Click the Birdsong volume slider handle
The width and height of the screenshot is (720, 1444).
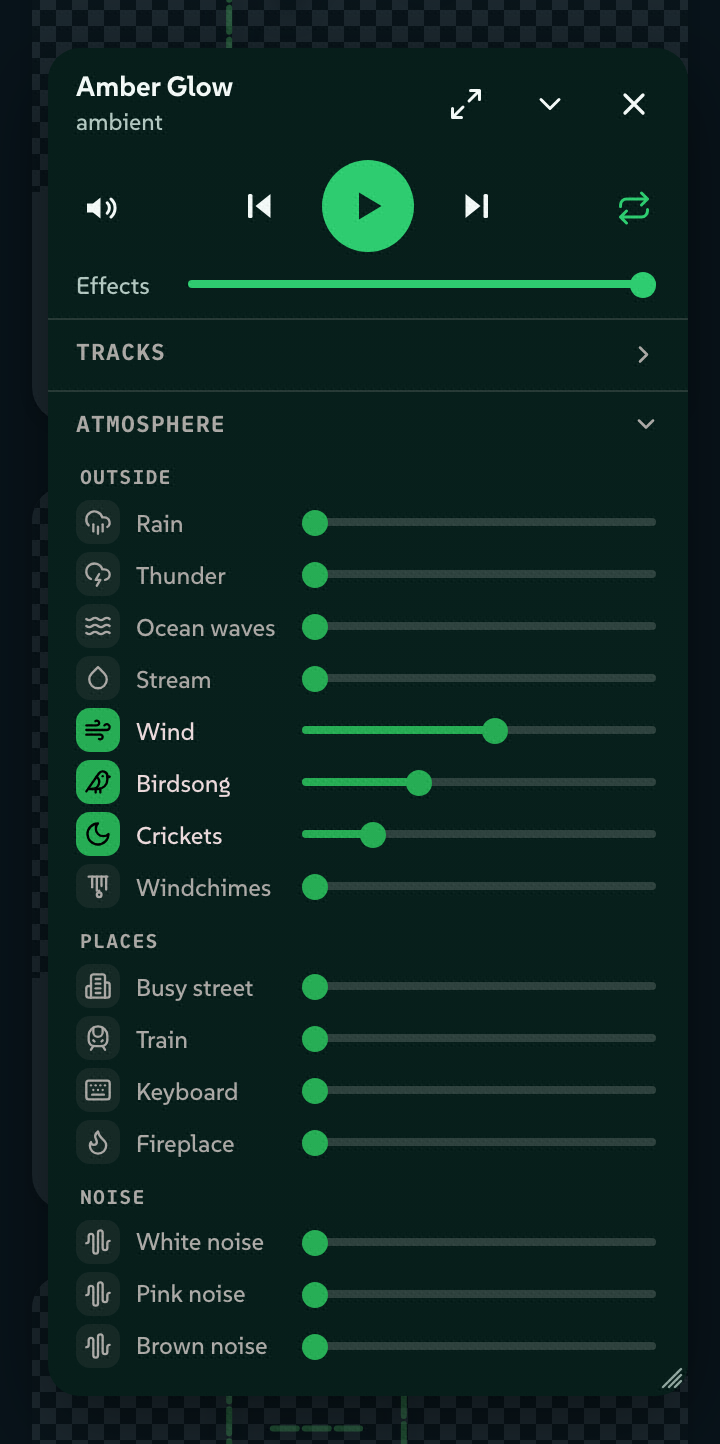coord(419,783)
